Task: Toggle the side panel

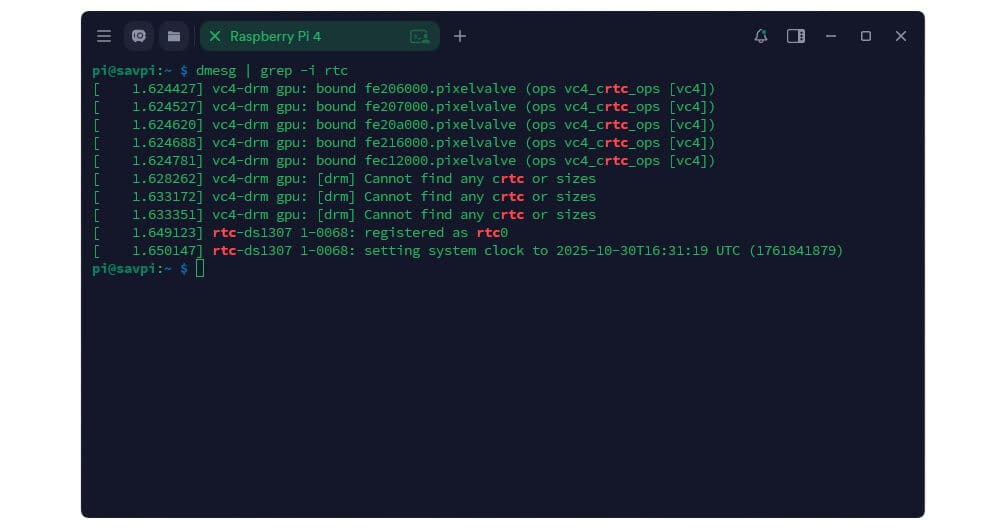Action: coord(795,36)
